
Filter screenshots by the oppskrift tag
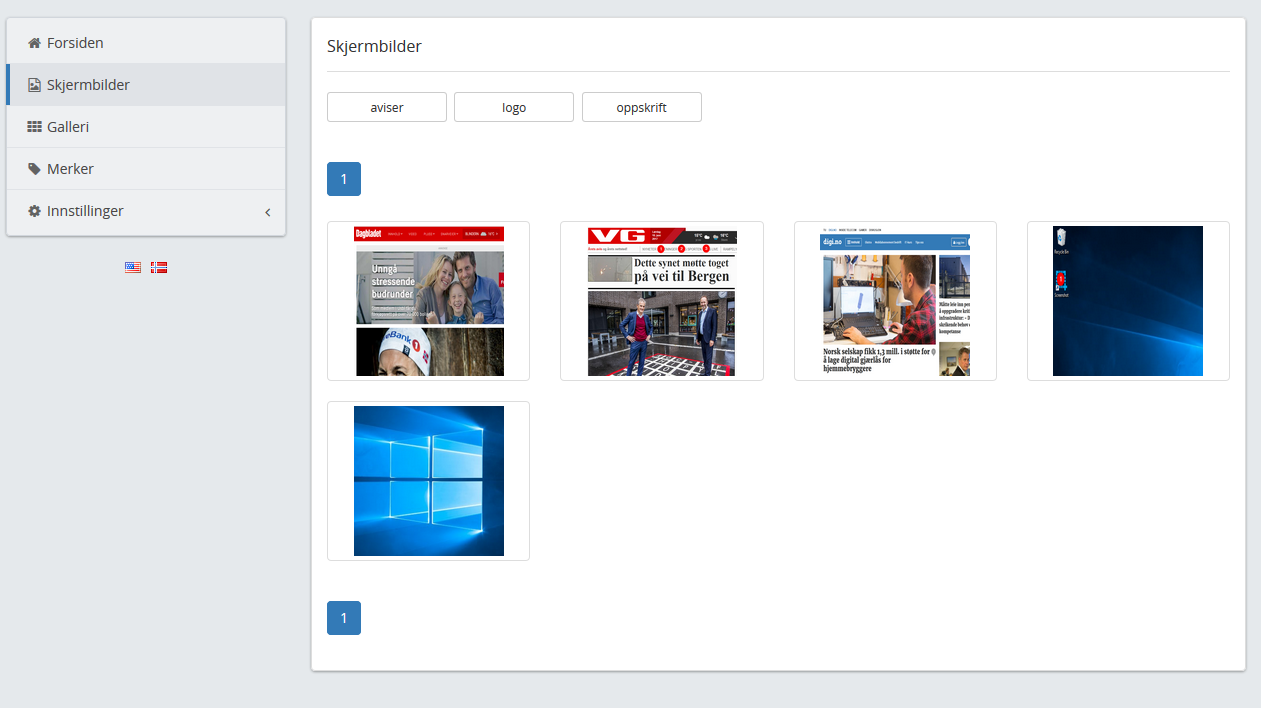pyautogui.click(x=641, y=107)
